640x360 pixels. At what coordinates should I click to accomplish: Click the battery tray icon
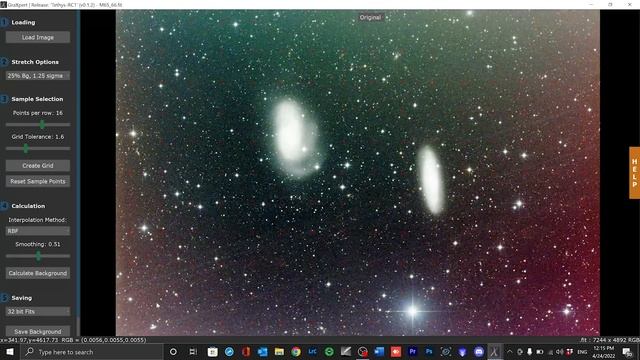[x=540, y=352]
